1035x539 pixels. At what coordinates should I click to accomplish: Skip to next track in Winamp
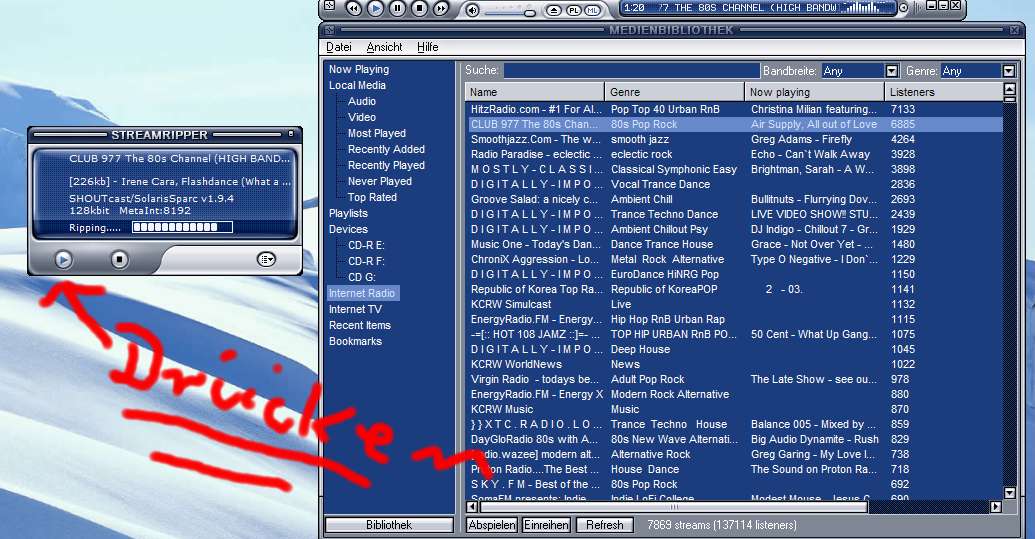pyautogui.click(x=440, y=9)
